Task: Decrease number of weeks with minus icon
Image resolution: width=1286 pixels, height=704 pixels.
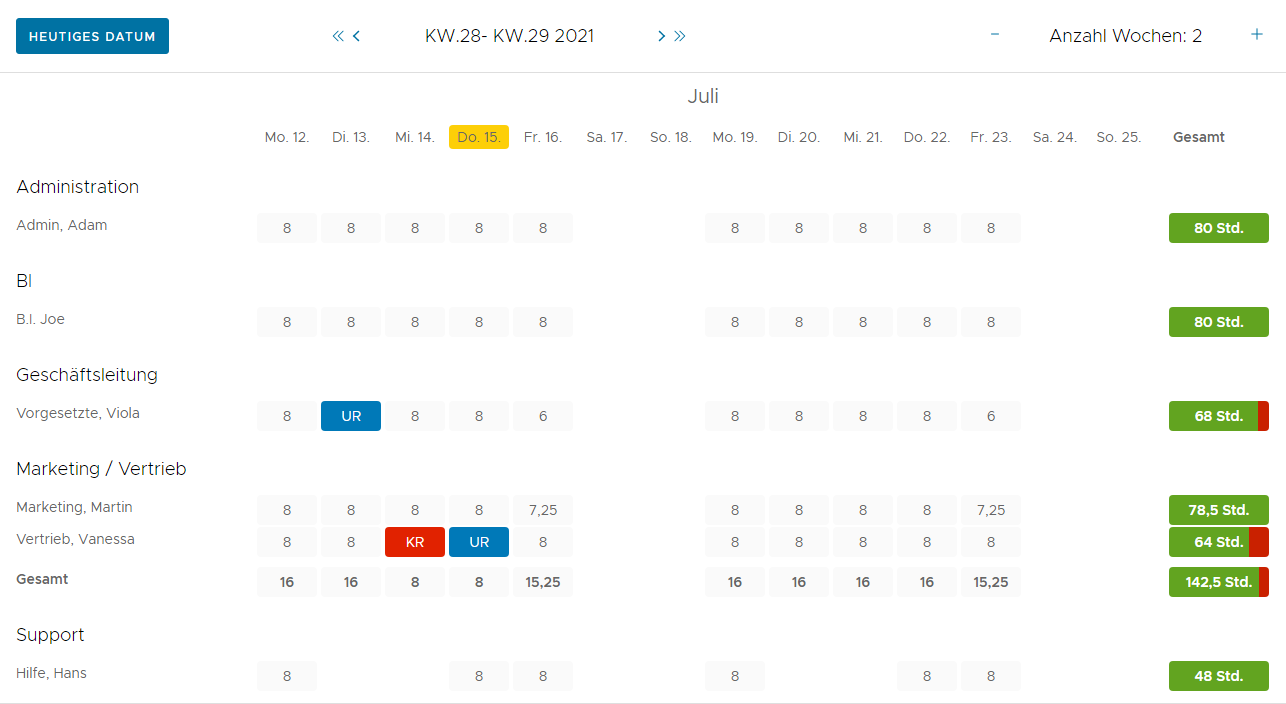Action: (995, 35)
